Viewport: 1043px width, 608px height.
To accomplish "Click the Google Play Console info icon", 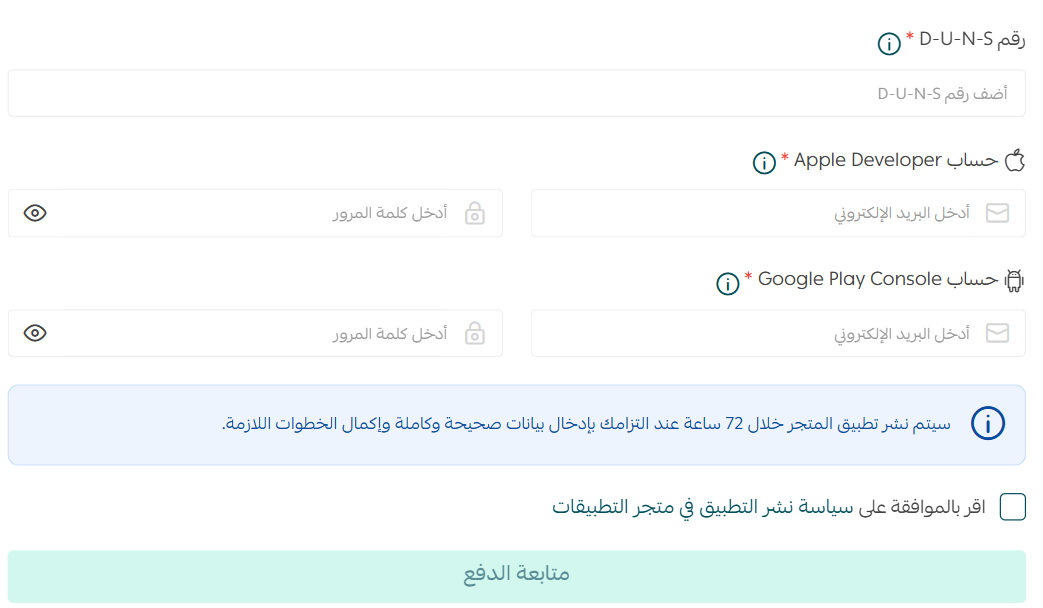I will pos(728,283).
